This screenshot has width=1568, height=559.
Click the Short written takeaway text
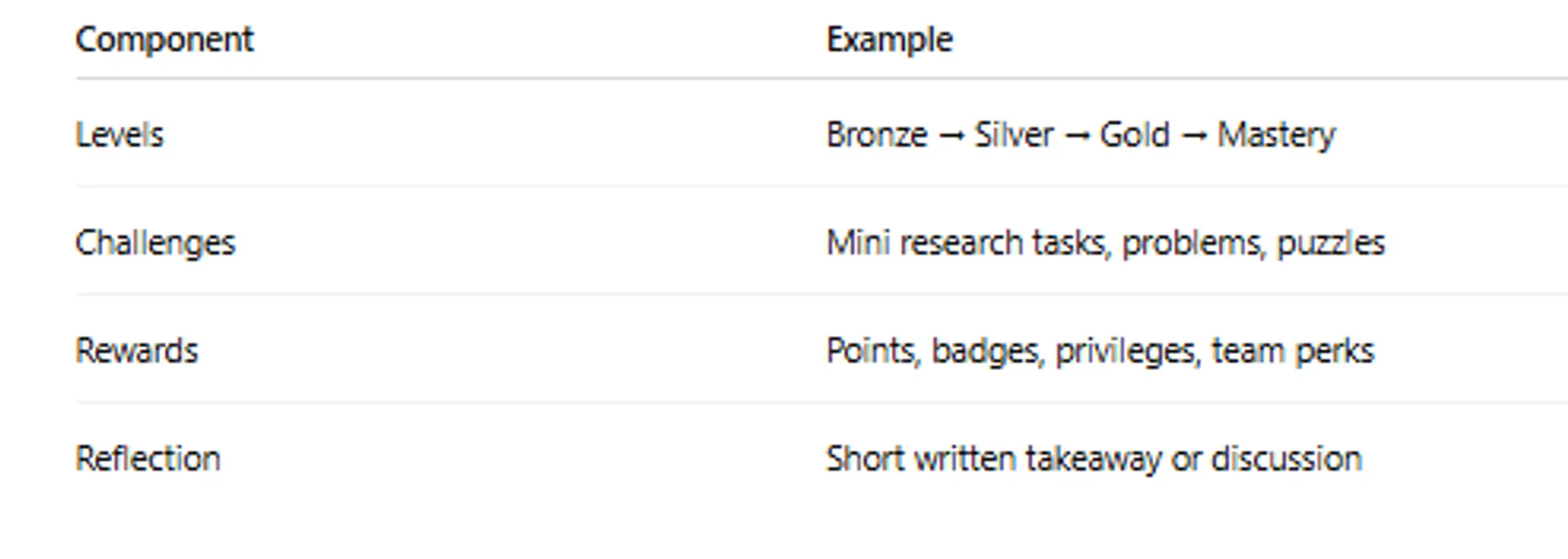click(993, 458)
